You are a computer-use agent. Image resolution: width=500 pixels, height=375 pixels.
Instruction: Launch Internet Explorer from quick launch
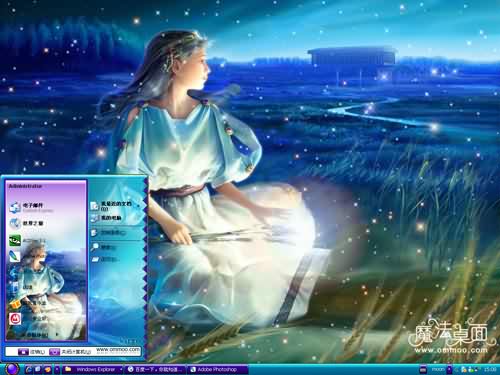[29, 369]
